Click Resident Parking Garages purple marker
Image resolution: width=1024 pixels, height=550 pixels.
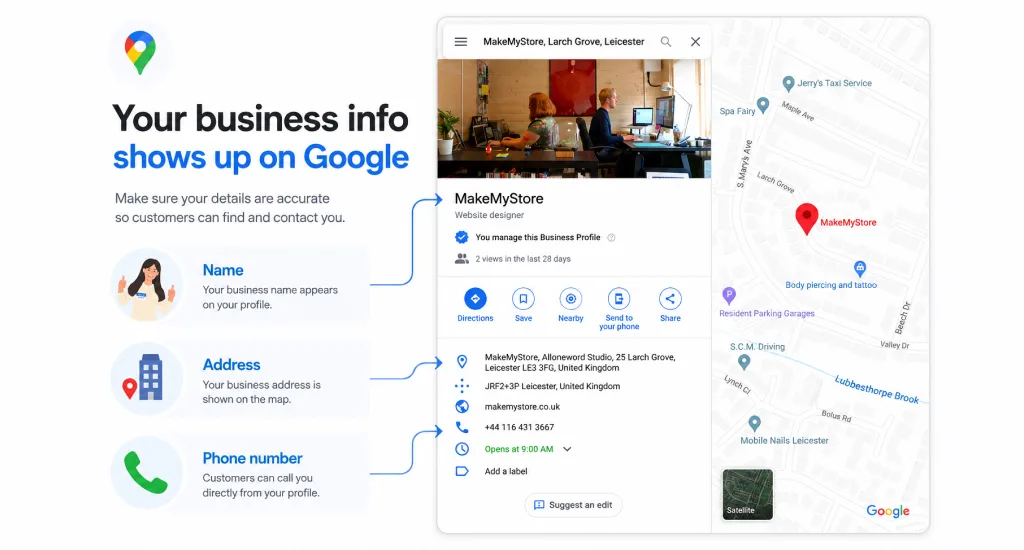point(729,295)
